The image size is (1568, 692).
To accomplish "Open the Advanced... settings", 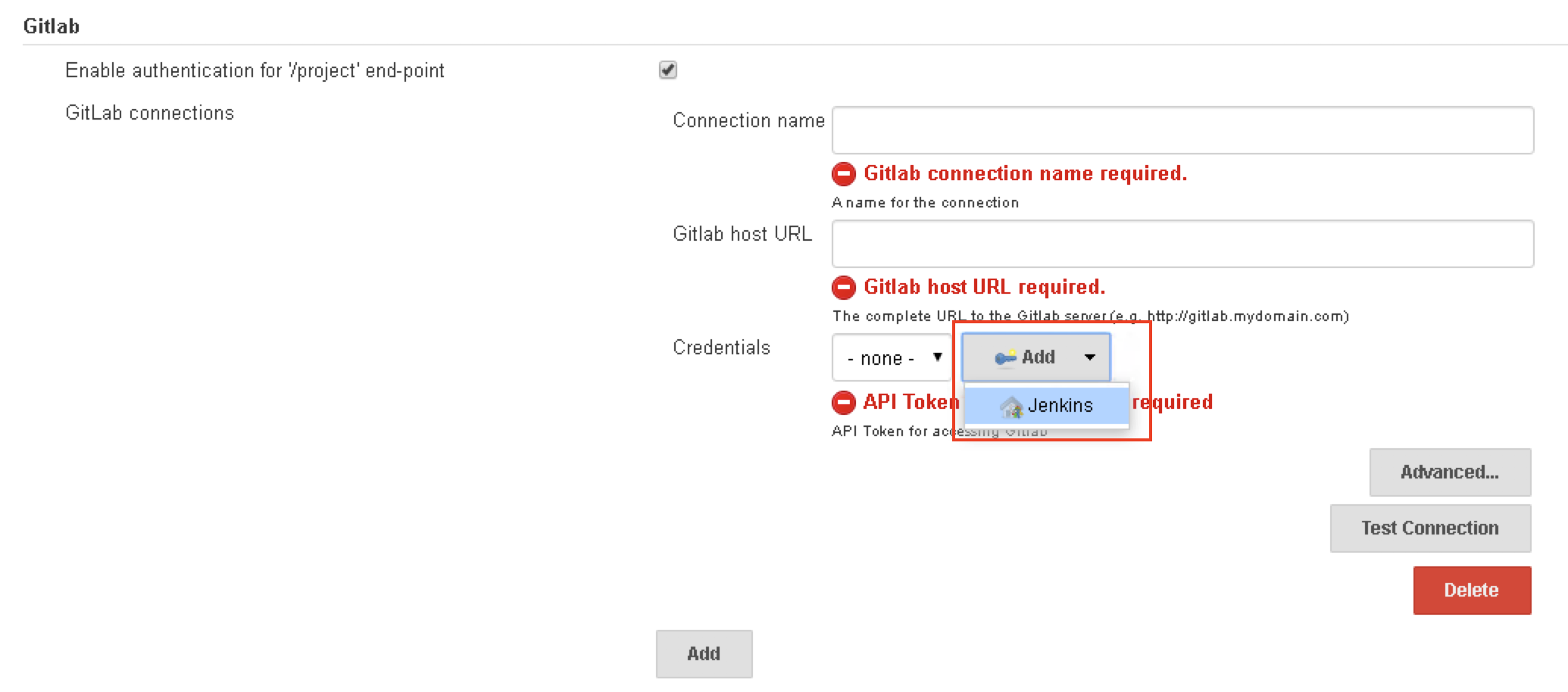I will 1449,472.
